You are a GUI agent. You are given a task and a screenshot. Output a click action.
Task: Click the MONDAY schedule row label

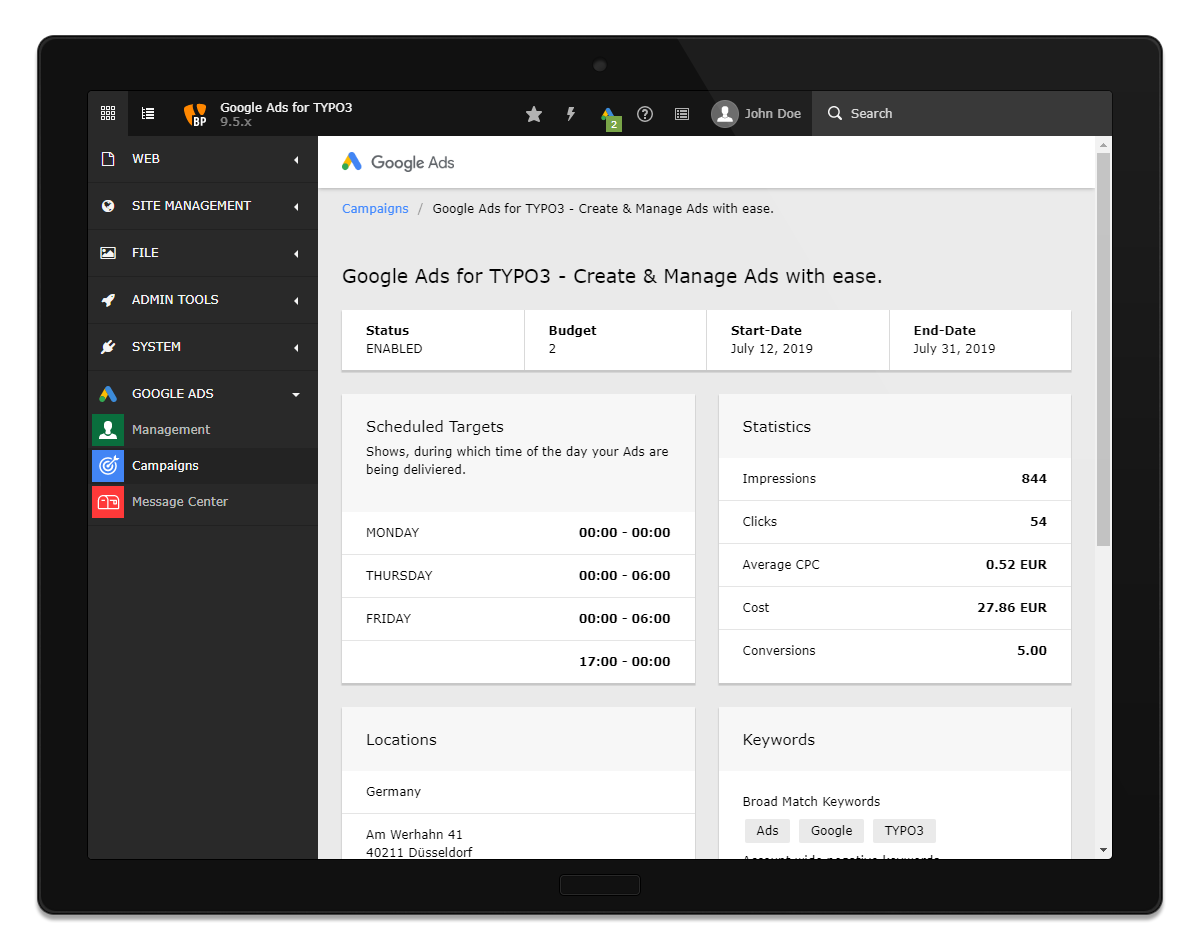pyautogui.click(x=392, y=533)
